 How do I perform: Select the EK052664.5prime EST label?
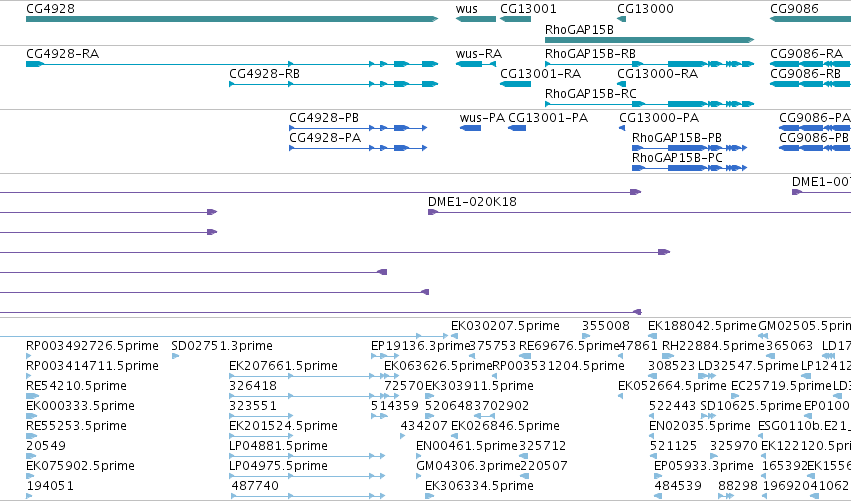[672, 386]
